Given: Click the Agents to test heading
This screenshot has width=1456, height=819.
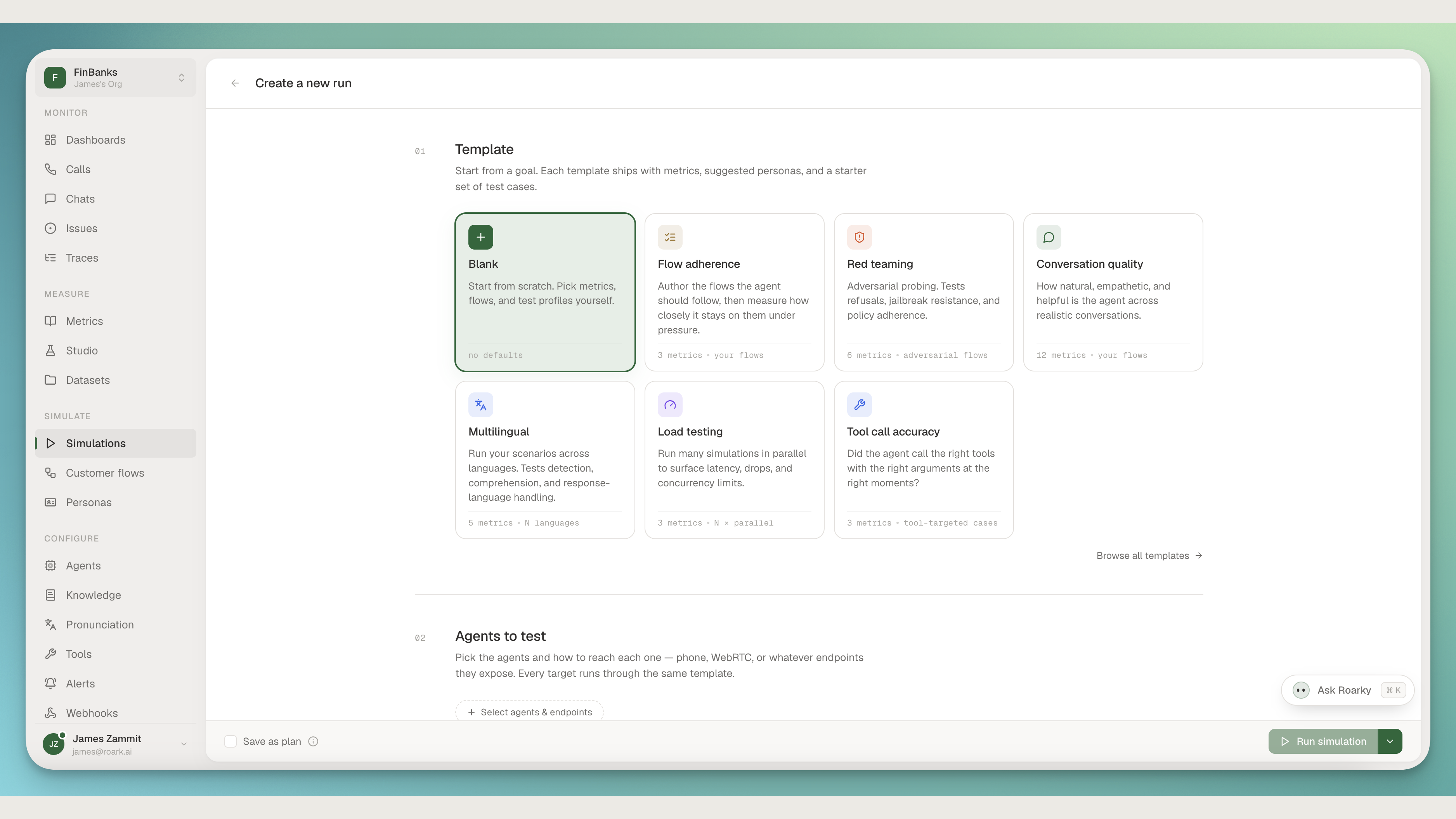Looking at the screenshot, I should (500, 636).
